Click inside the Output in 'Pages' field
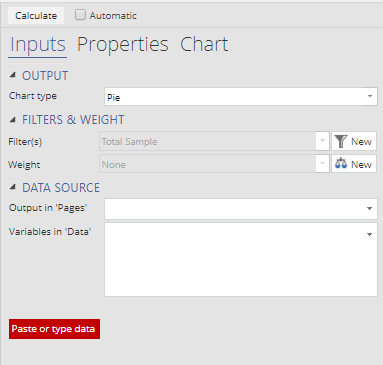The width and height of the screenshot is (383, 365). [241, 209]
